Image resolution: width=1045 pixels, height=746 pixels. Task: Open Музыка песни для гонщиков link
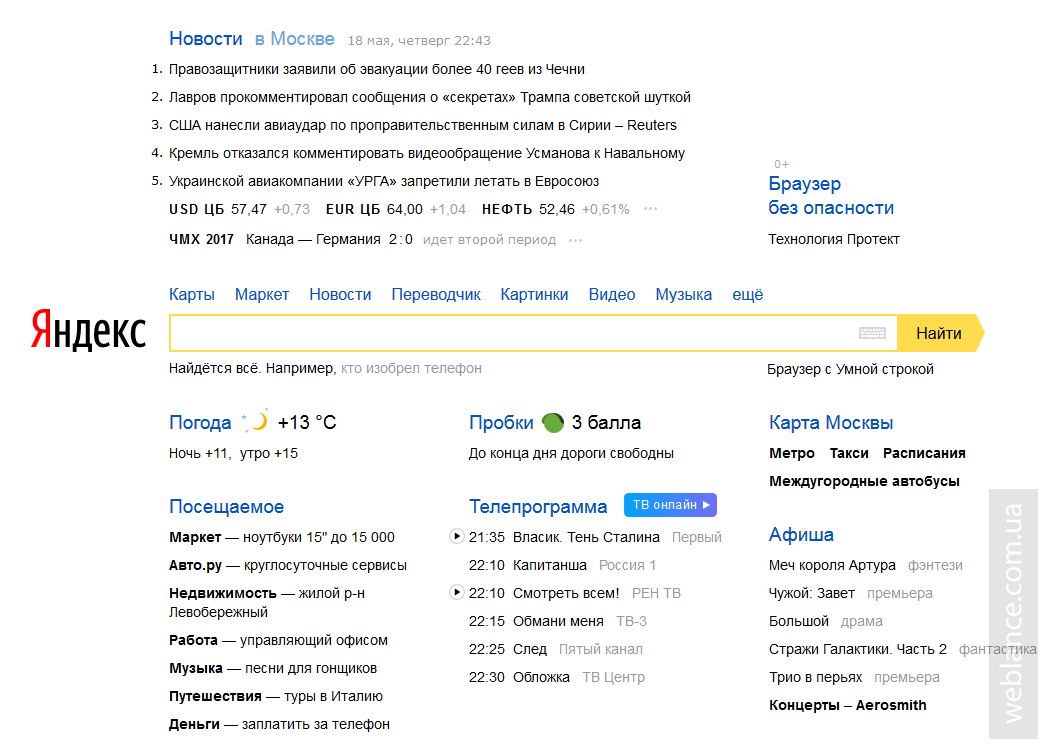(x=273, y=668)
